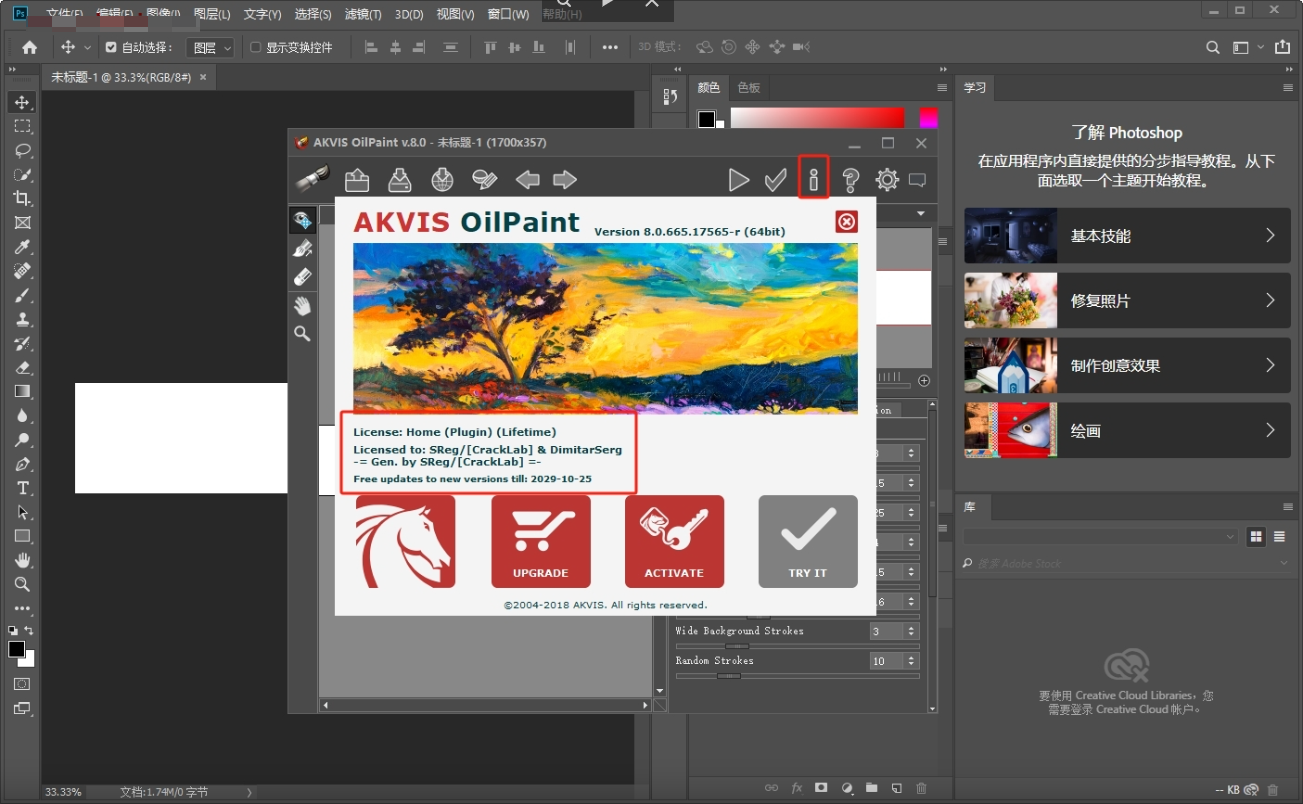Click the UPGRADE button
1303x804 pixels.
[541, 541]
